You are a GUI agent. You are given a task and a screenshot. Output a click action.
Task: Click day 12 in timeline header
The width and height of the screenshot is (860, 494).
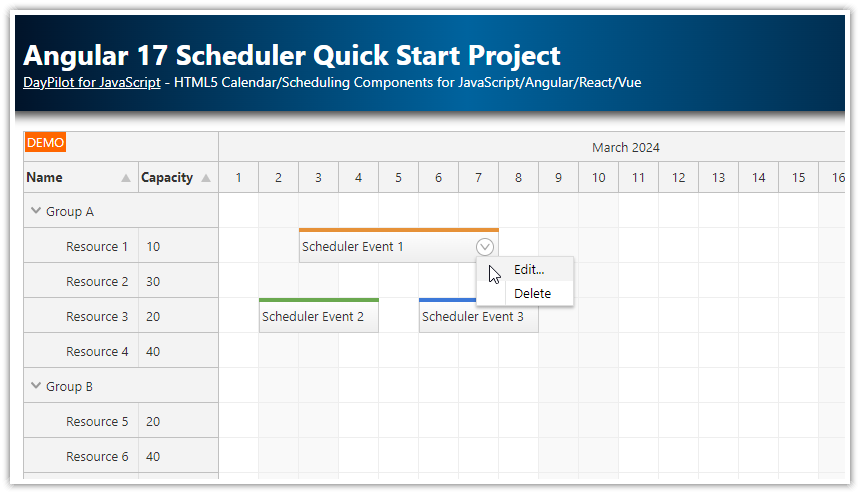click(678, 177)
